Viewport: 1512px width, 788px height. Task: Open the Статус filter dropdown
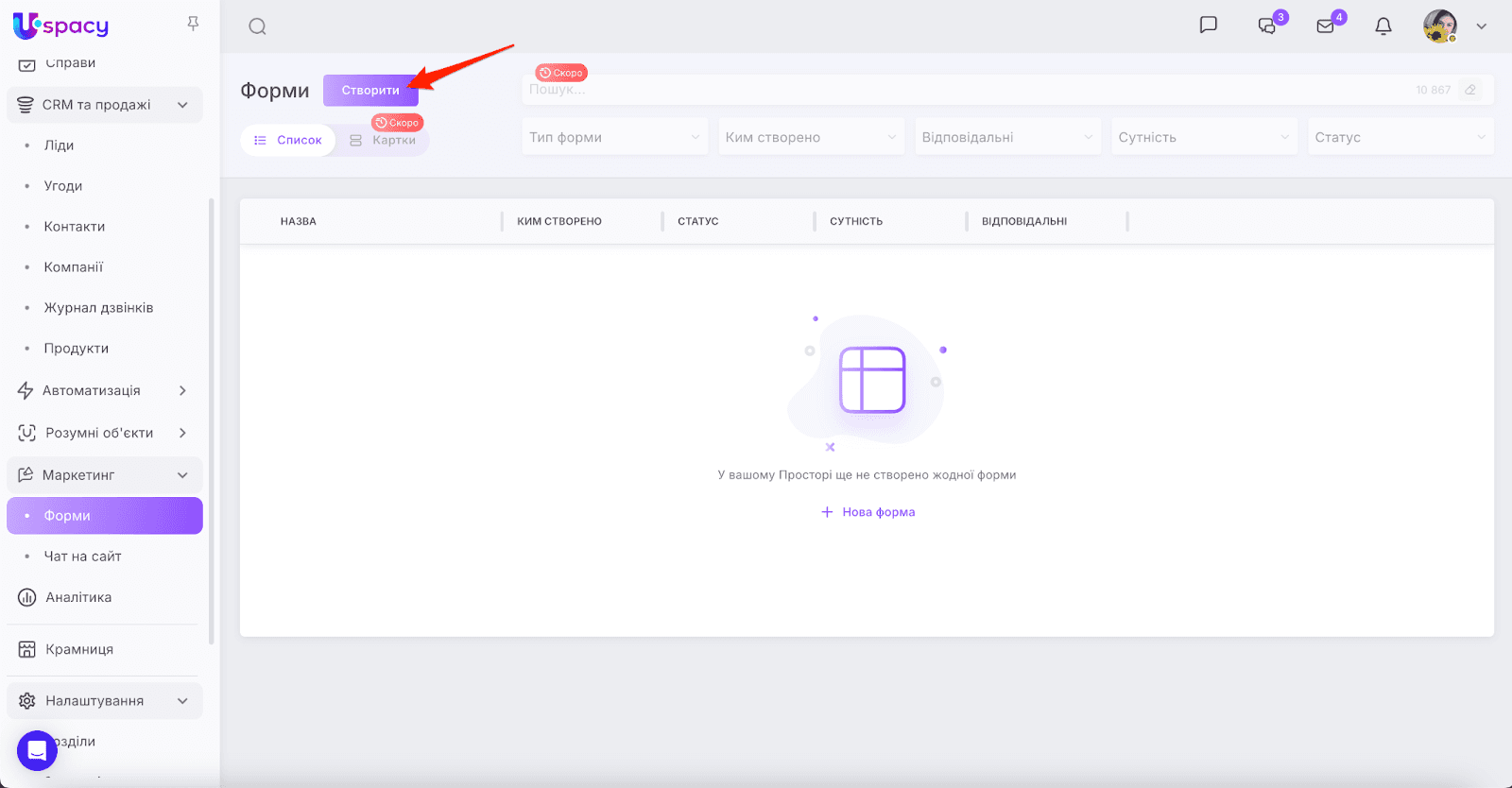(x=1400, y=137)
